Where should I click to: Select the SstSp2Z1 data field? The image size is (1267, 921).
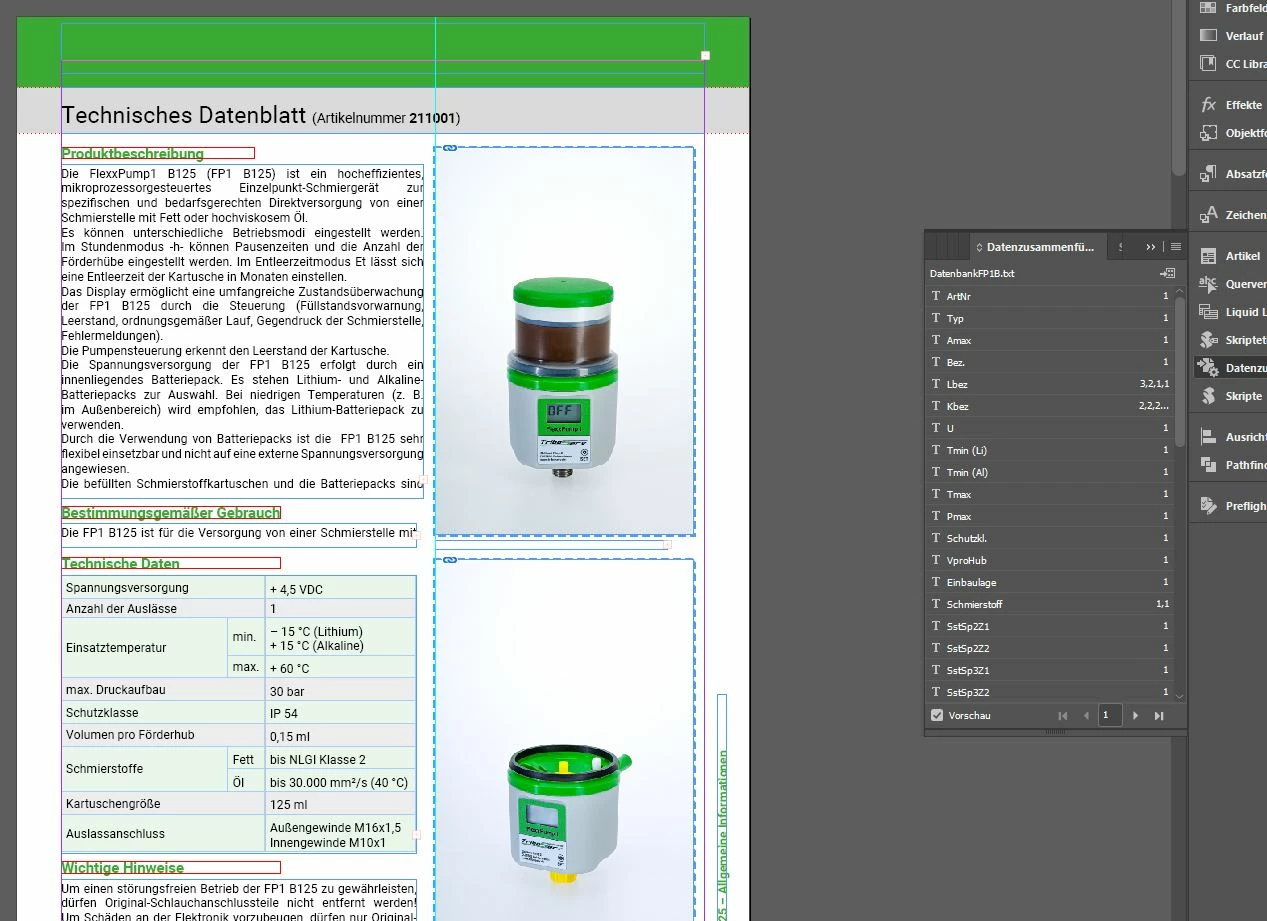coord(1050,626)
